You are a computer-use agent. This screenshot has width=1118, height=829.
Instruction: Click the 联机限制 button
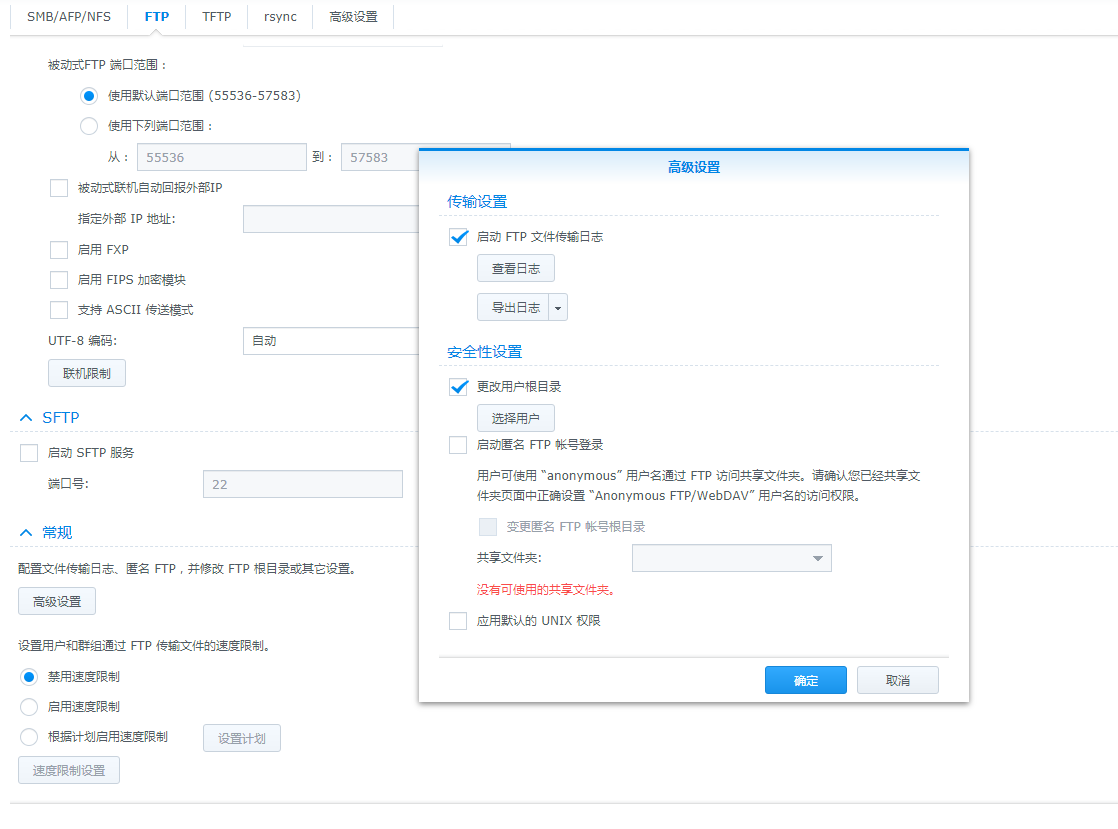tap(87, 374)
